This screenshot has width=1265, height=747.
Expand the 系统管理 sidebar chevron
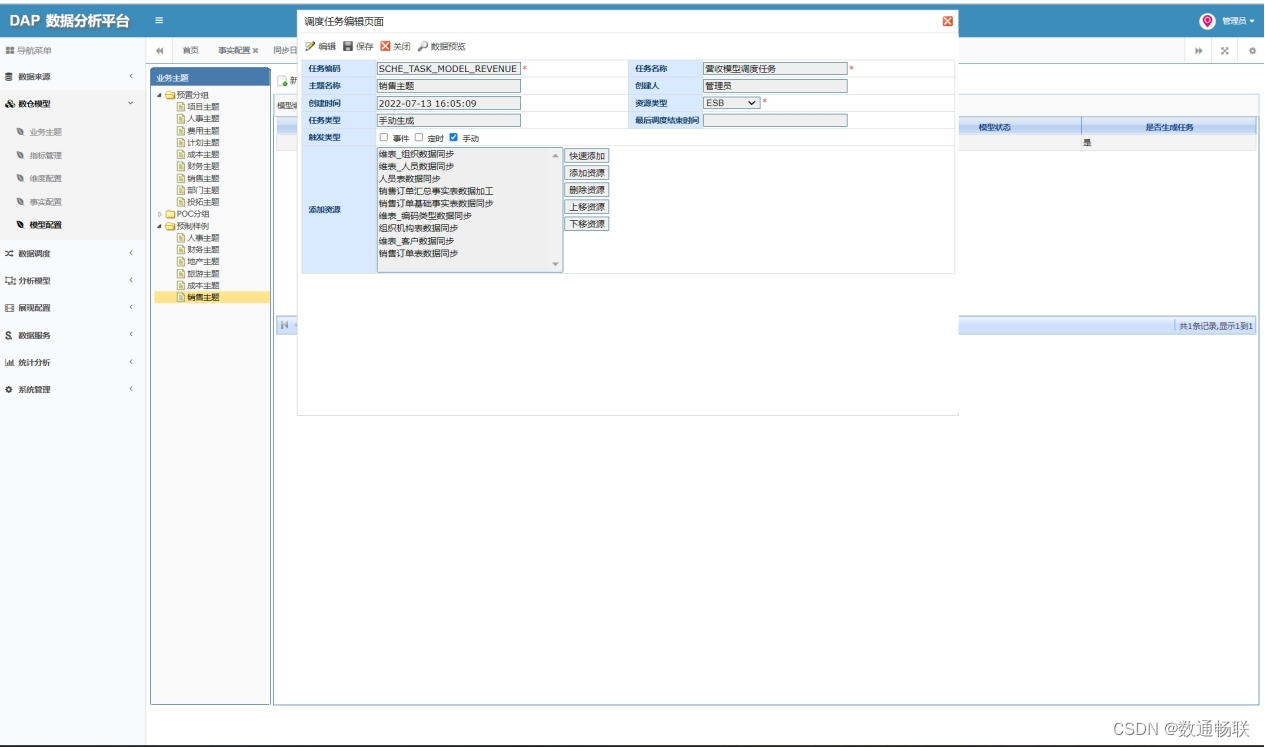pos(130,389)
